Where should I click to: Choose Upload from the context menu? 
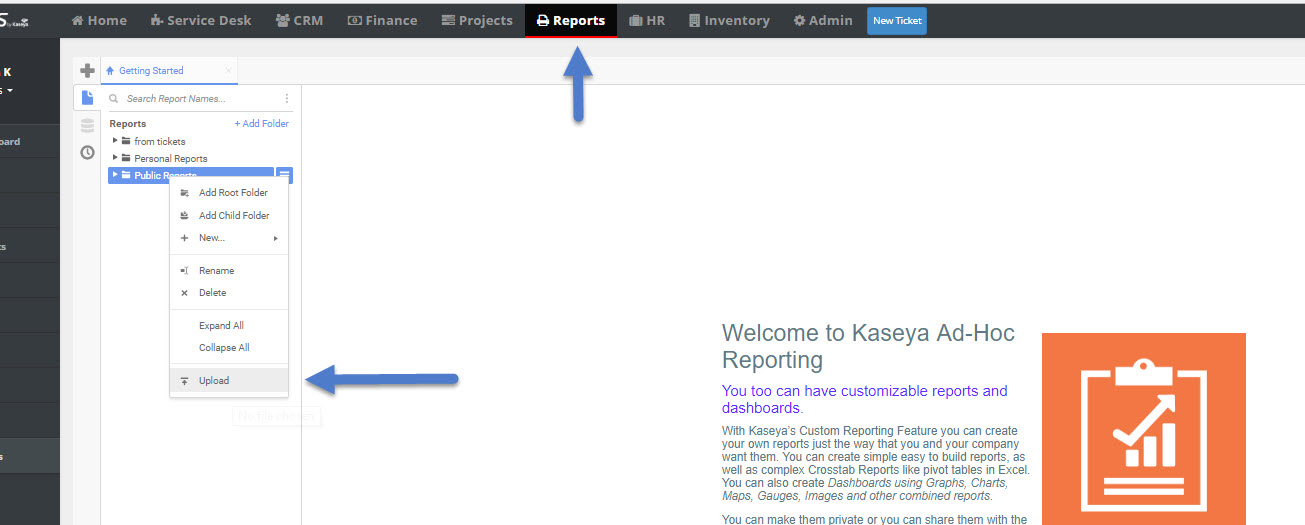coord(229,381)
